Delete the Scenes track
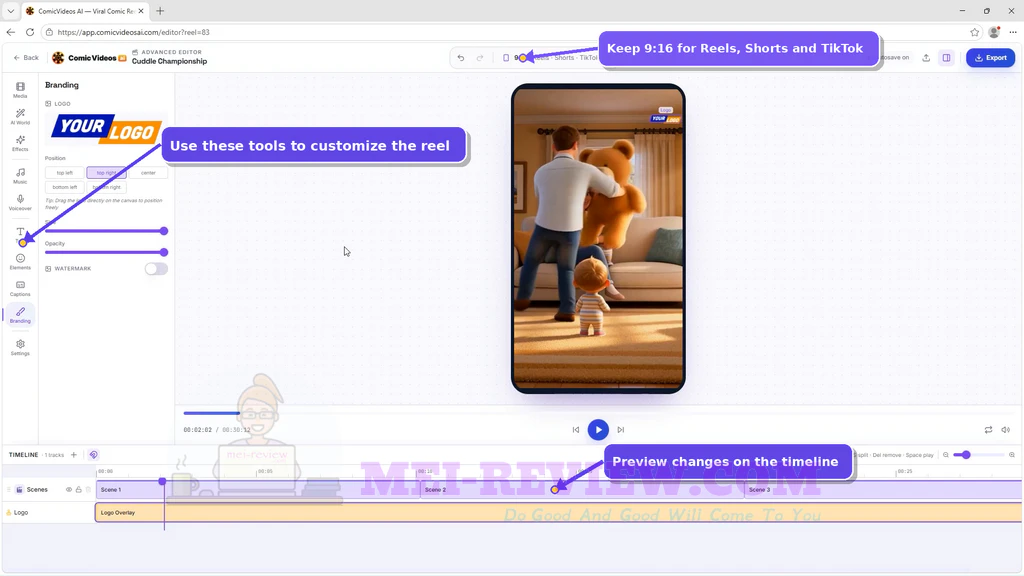The height and width of the screenshot is (576, 1024). pyautogui.click(x=88, y=489)
